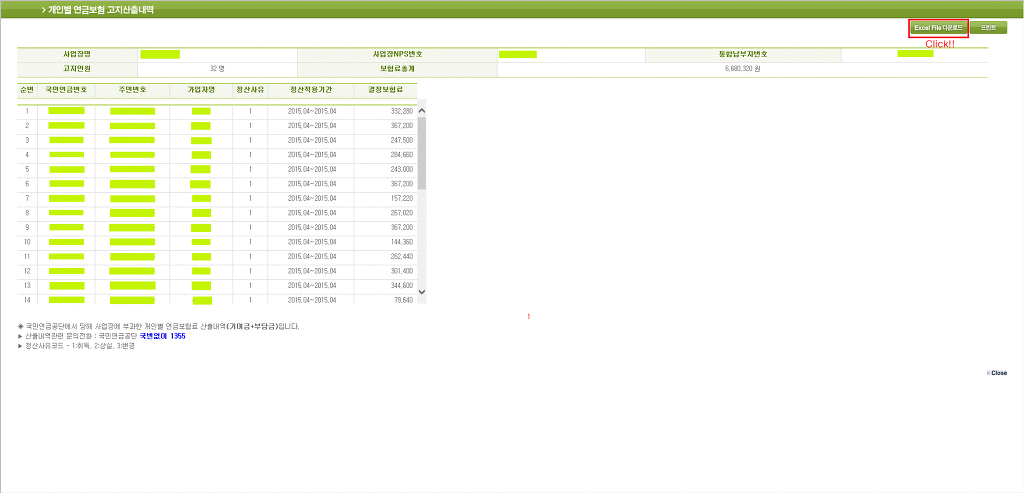This screenshot has height=493, width=1024.
Task: Click the 6,680,320 원 total value
Action: click(x=743, y=68)
